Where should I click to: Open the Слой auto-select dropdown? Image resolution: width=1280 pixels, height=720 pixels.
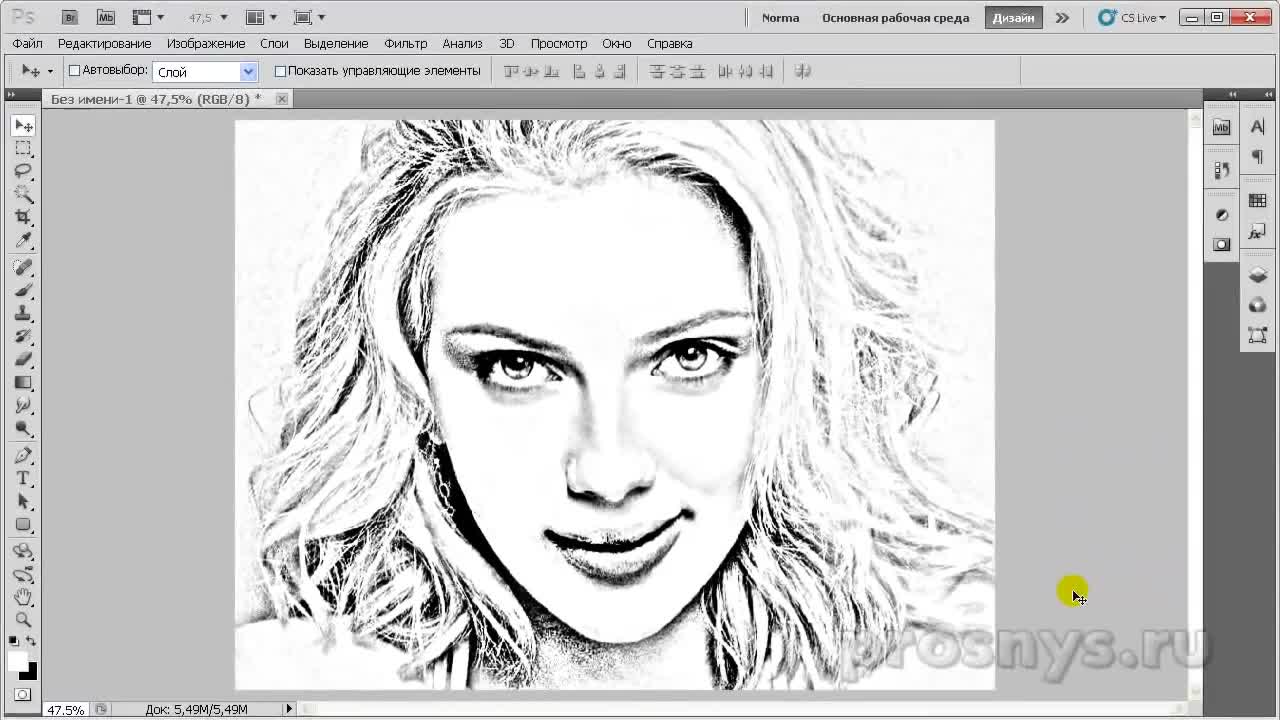[x=248, y=71]
